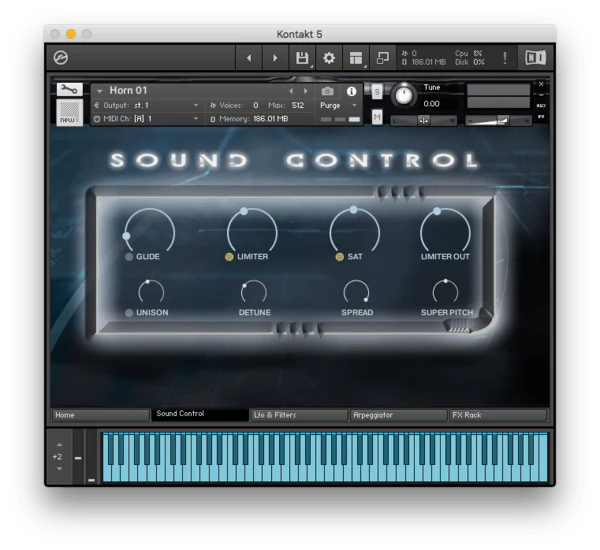Click the Cpu 1% meter text
The height and width of the screenshot is (550, 600).
point(469,54)
